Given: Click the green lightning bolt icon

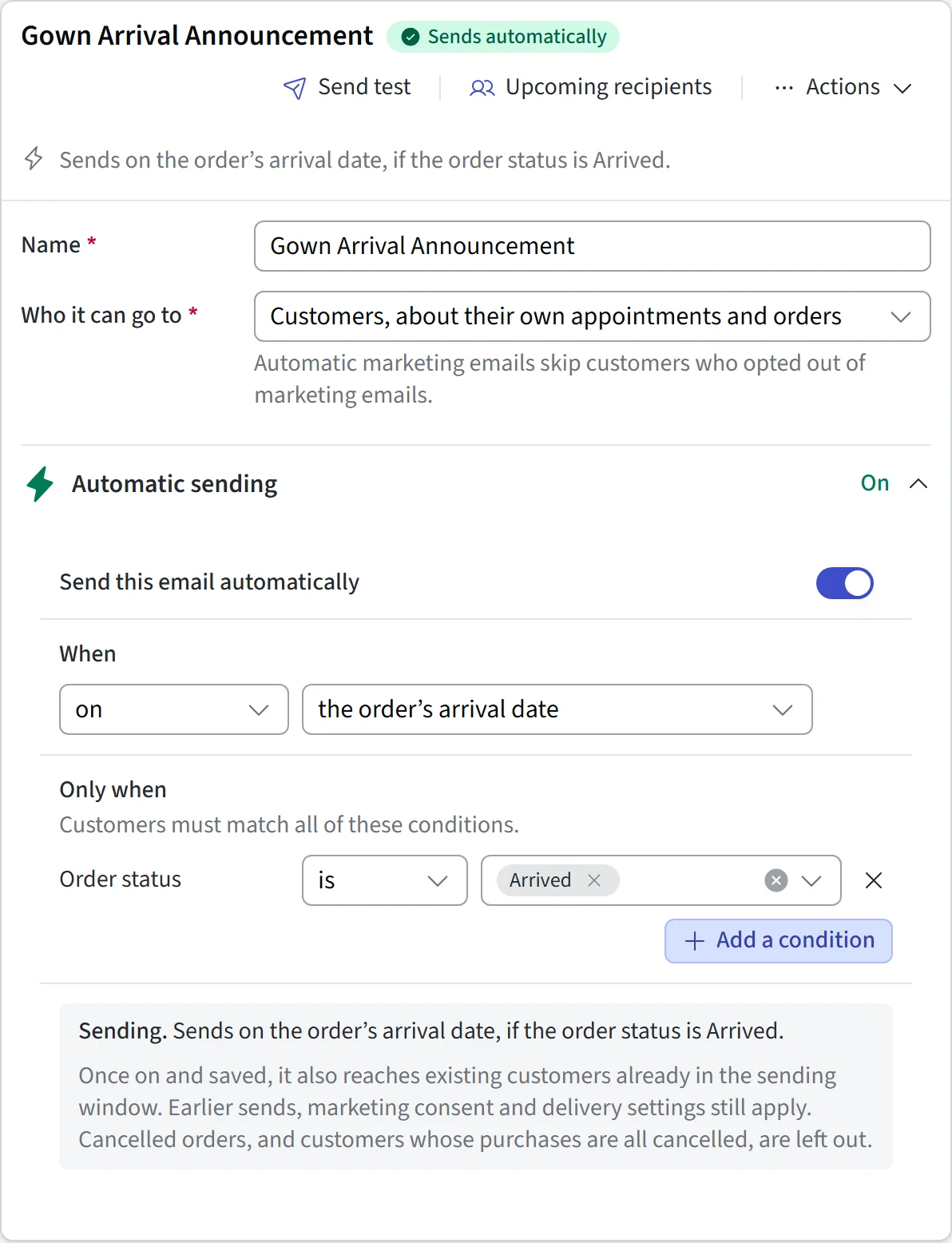Looking at the screenshot, I should coord(40,484).
